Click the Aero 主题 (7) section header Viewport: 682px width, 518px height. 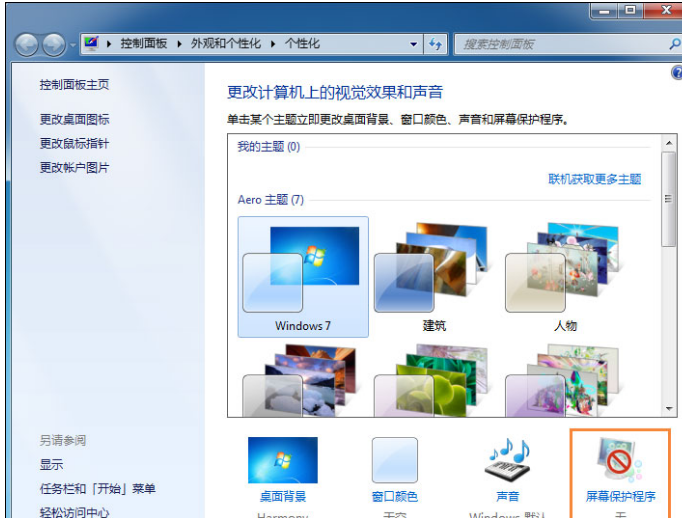pos(271,200)
